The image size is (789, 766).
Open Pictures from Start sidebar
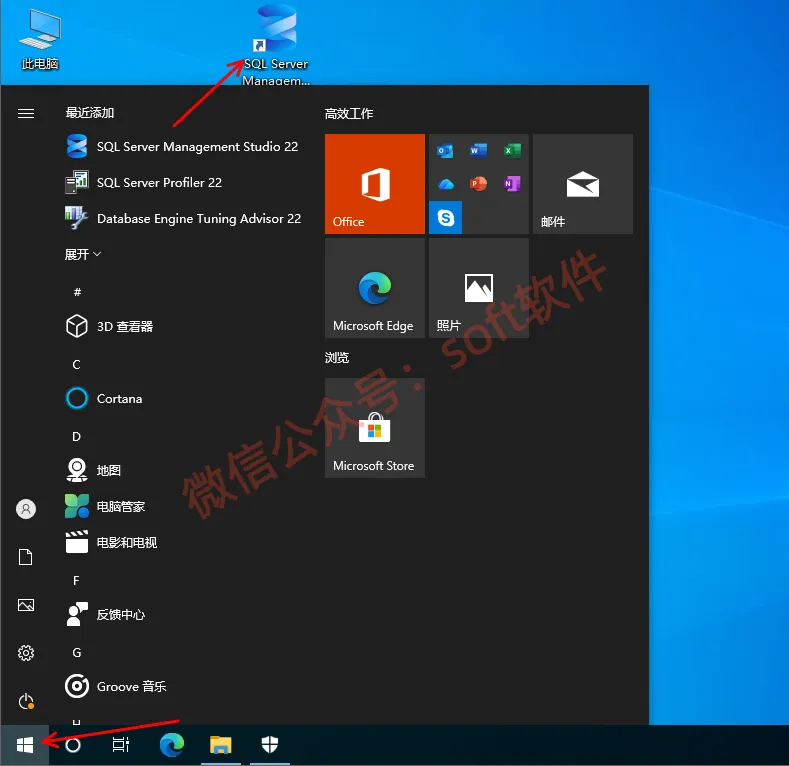coord(26,605)
